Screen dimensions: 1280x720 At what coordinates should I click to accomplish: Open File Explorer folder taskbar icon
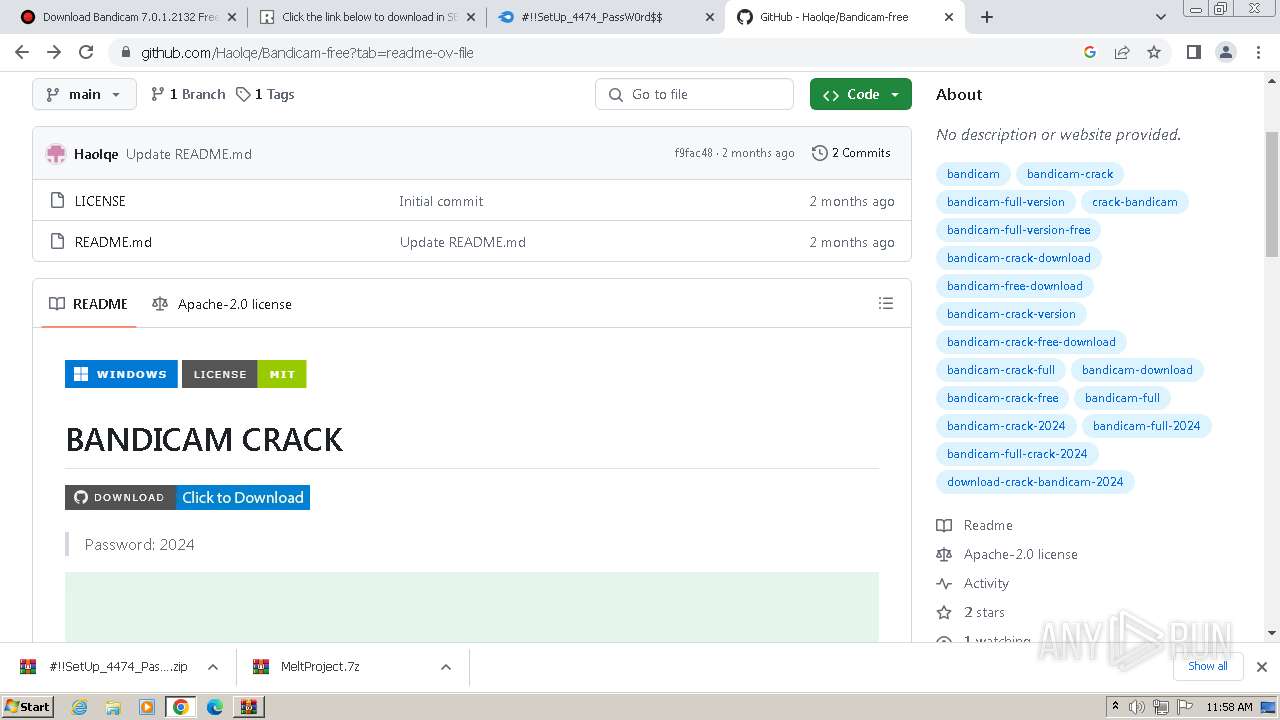coord(113,707)
